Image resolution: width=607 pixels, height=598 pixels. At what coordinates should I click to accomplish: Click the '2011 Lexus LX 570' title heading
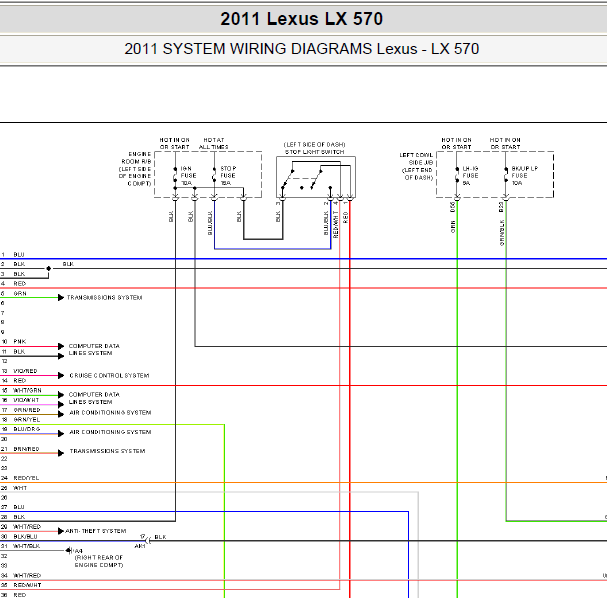coord(302,19)
